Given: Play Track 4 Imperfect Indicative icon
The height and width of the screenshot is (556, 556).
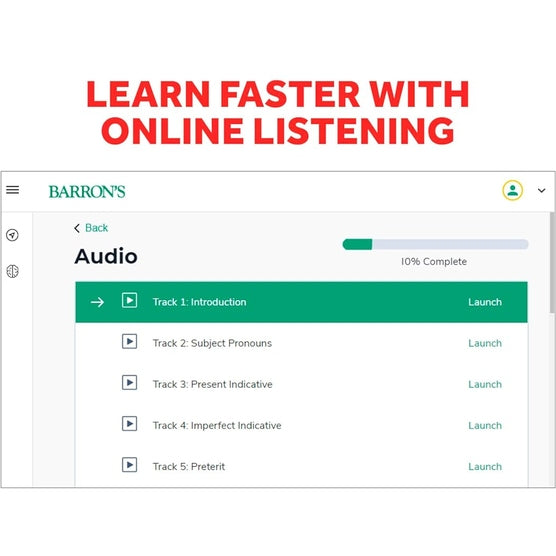Looking at the screenshot, I should coord(129,424).
